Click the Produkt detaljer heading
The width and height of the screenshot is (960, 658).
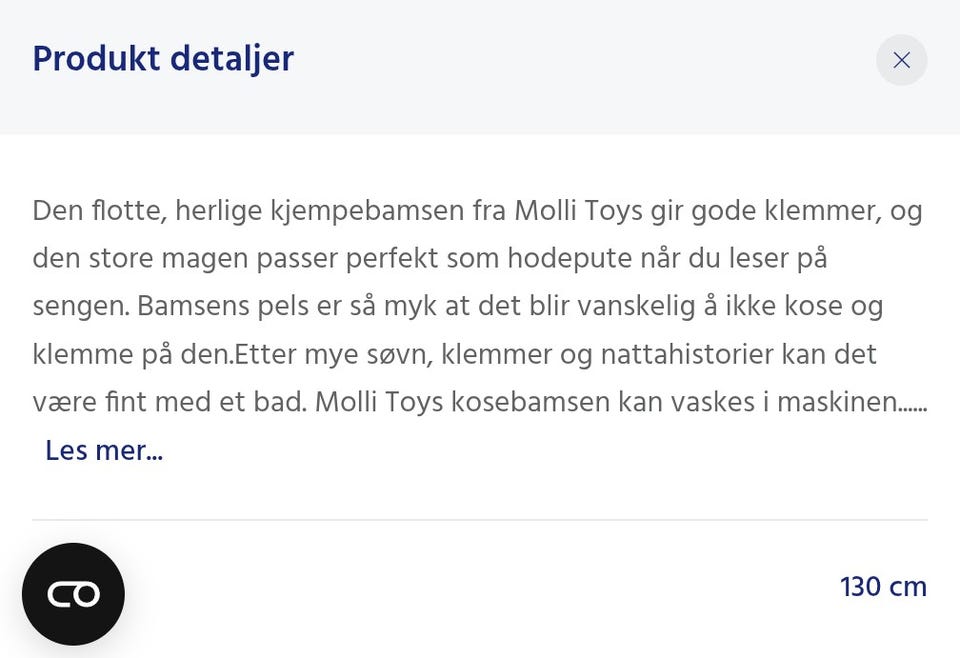click(163, 59)
